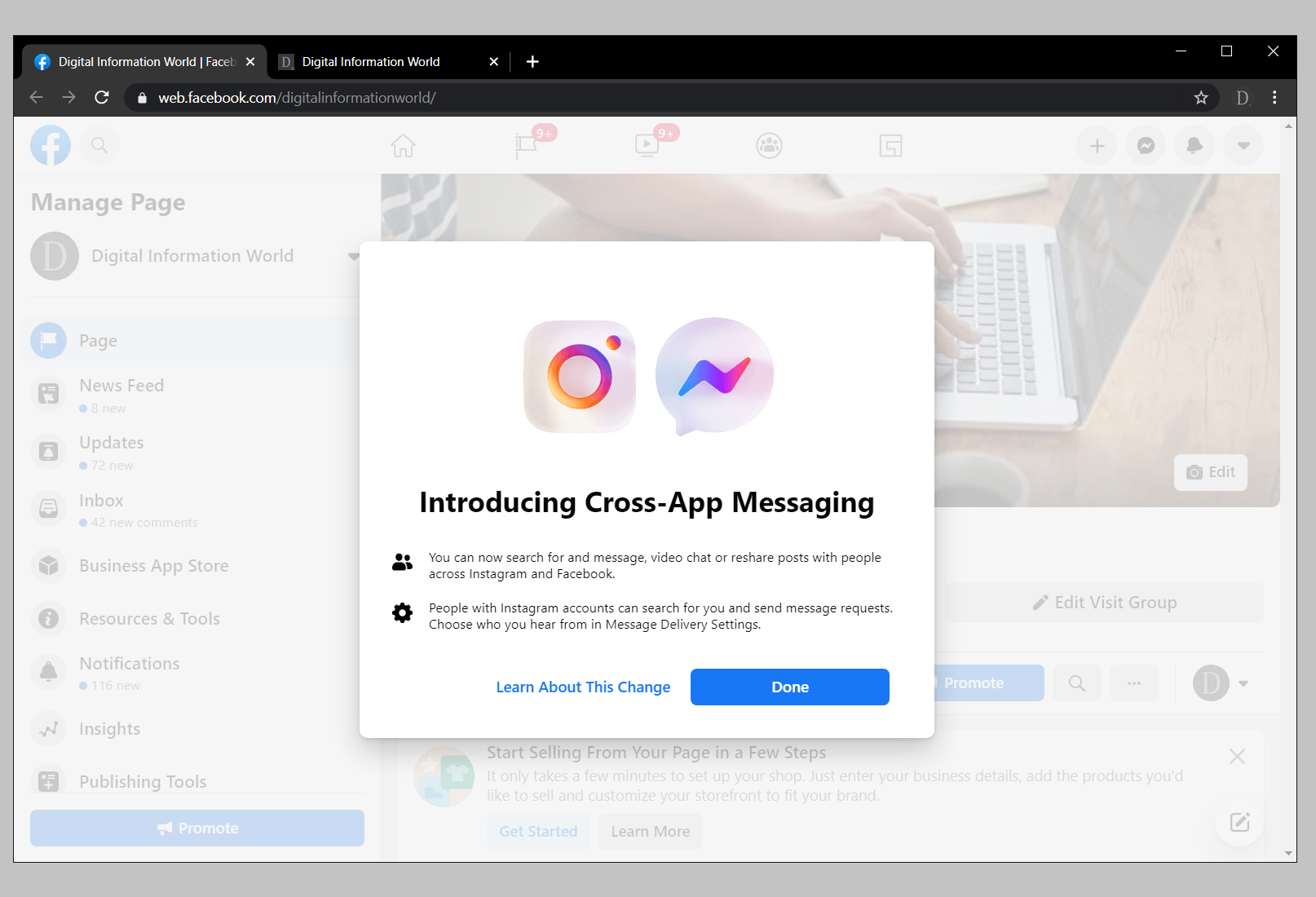Click the Pages icon showing 9+ badge

tap(525, 145)
